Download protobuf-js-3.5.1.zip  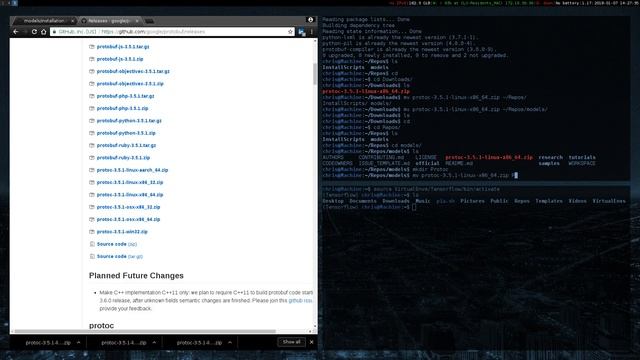point(120,59)
